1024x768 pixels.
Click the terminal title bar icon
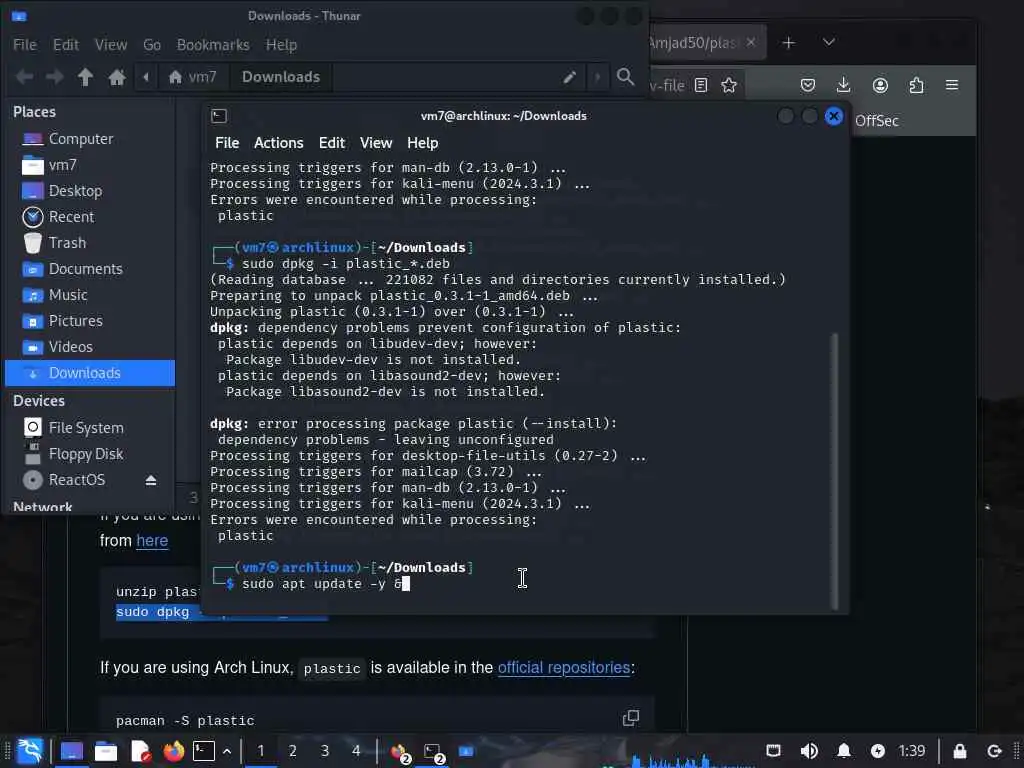(219, 116)
